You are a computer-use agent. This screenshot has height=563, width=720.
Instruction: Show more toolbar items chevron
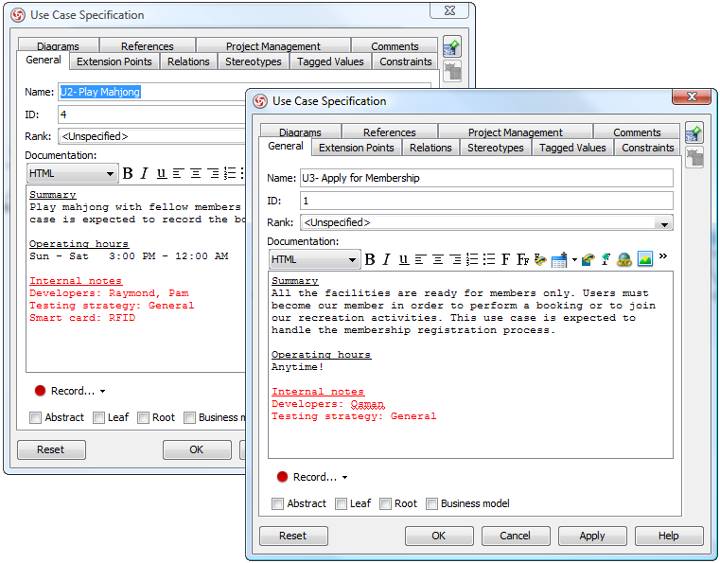tap(663, 256)
